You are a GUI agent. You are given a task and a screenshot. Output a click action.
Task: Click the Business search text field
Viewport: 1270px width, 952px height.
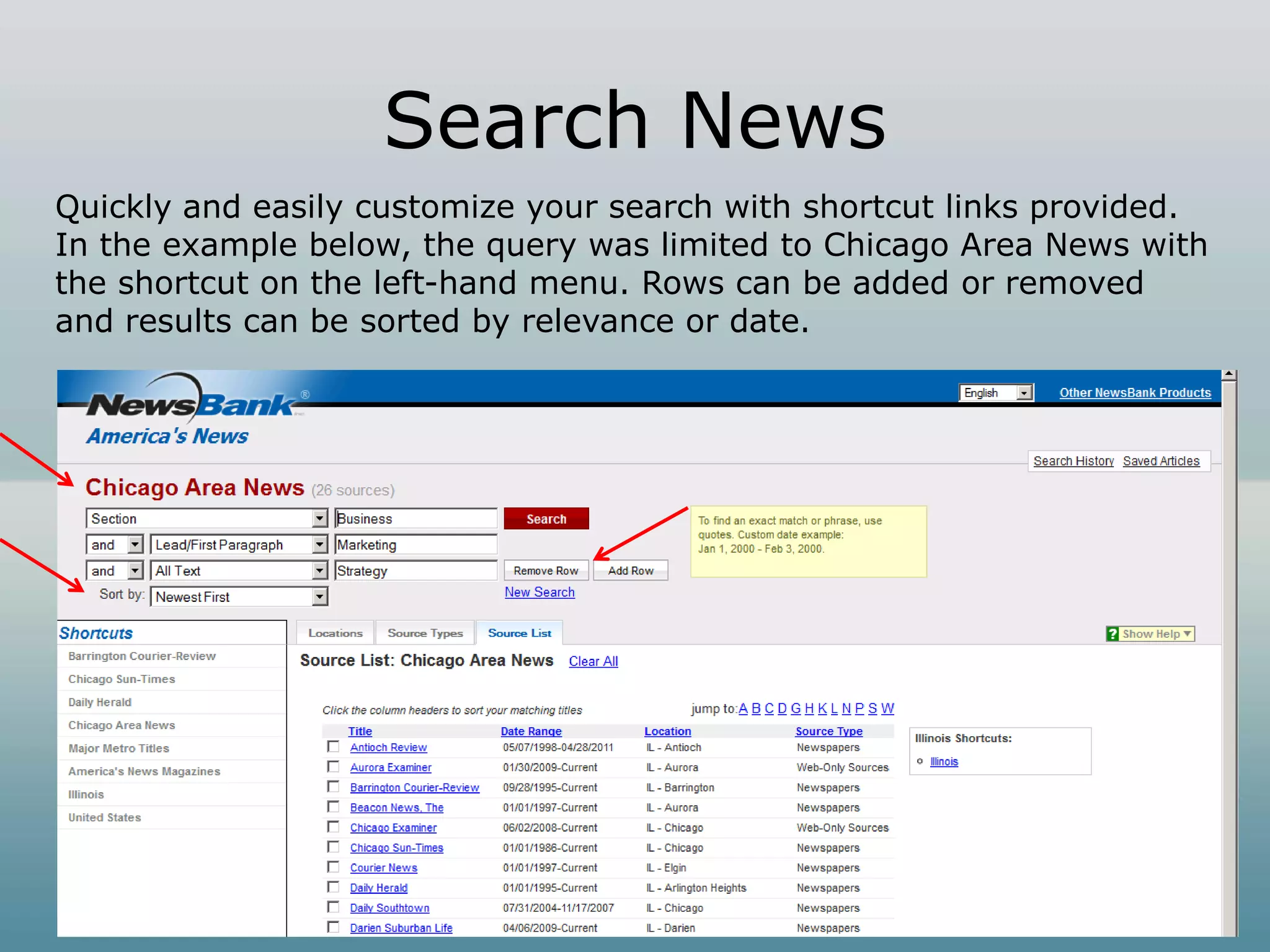point(416,518)
